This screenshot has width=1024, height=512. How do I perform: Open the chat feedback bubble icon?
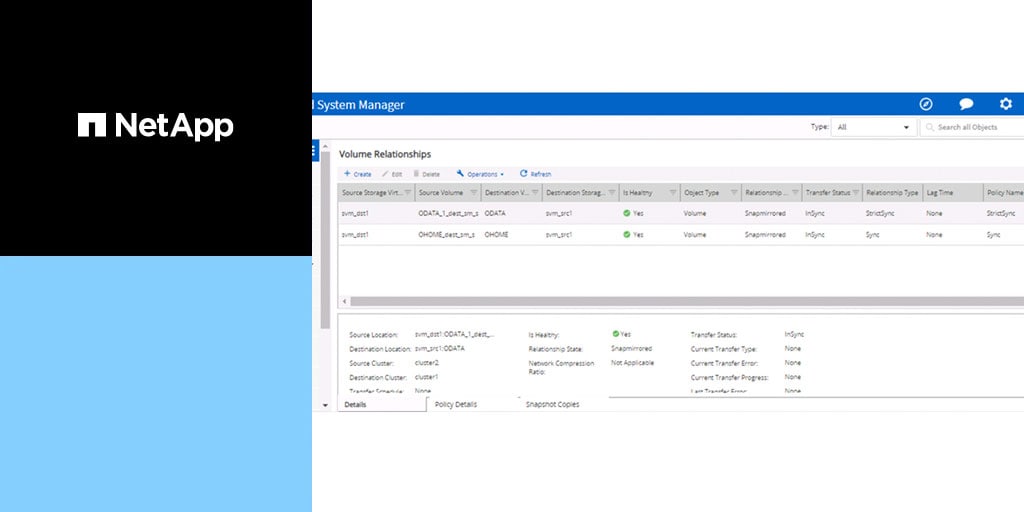click(x=966, y=104)
